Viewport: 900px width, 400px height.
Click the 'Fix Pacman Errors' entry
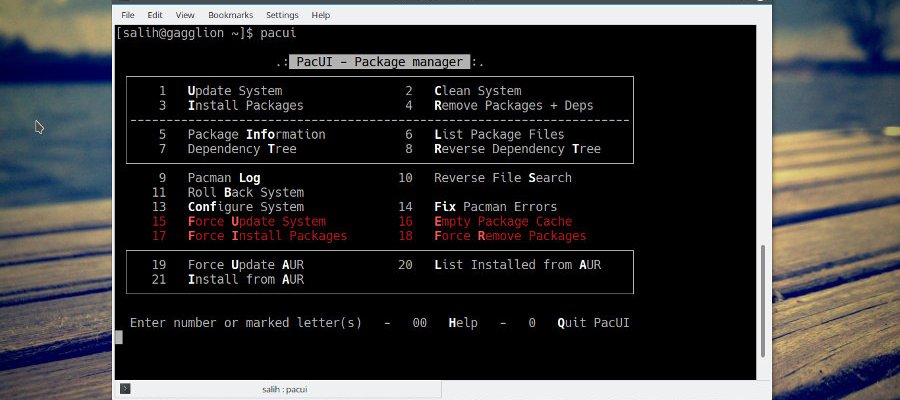495,207
